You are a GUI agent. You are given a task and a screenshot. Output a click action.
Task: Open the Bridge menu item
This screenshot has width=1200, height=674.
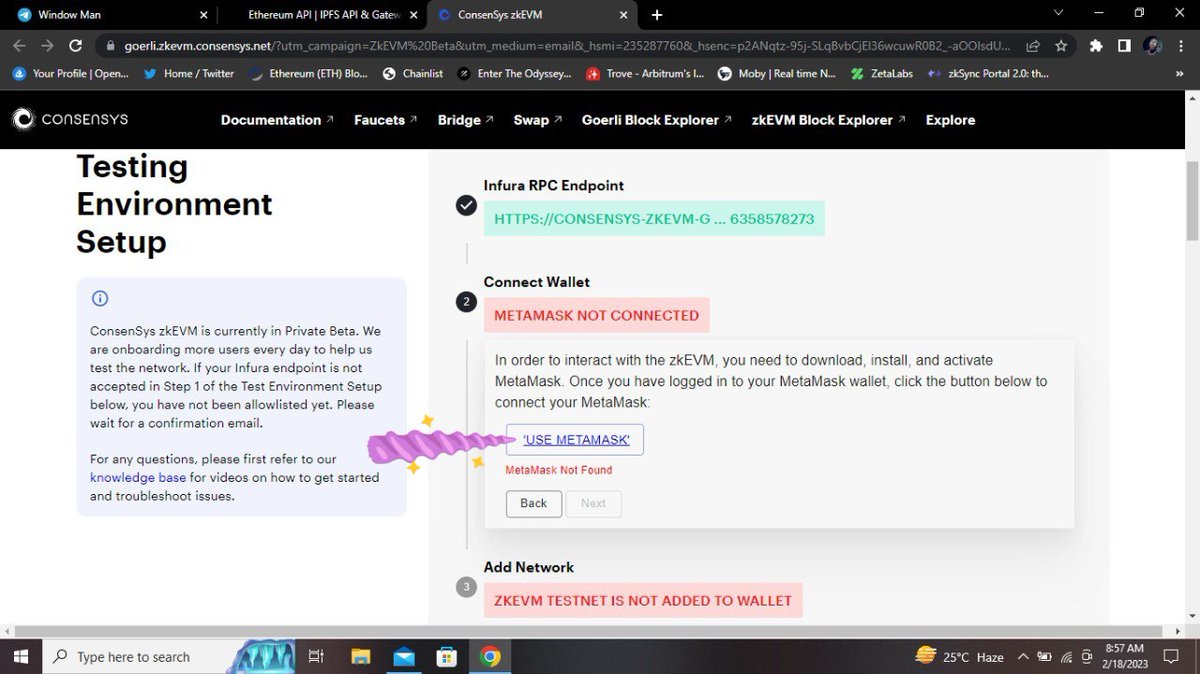[460, 119]
